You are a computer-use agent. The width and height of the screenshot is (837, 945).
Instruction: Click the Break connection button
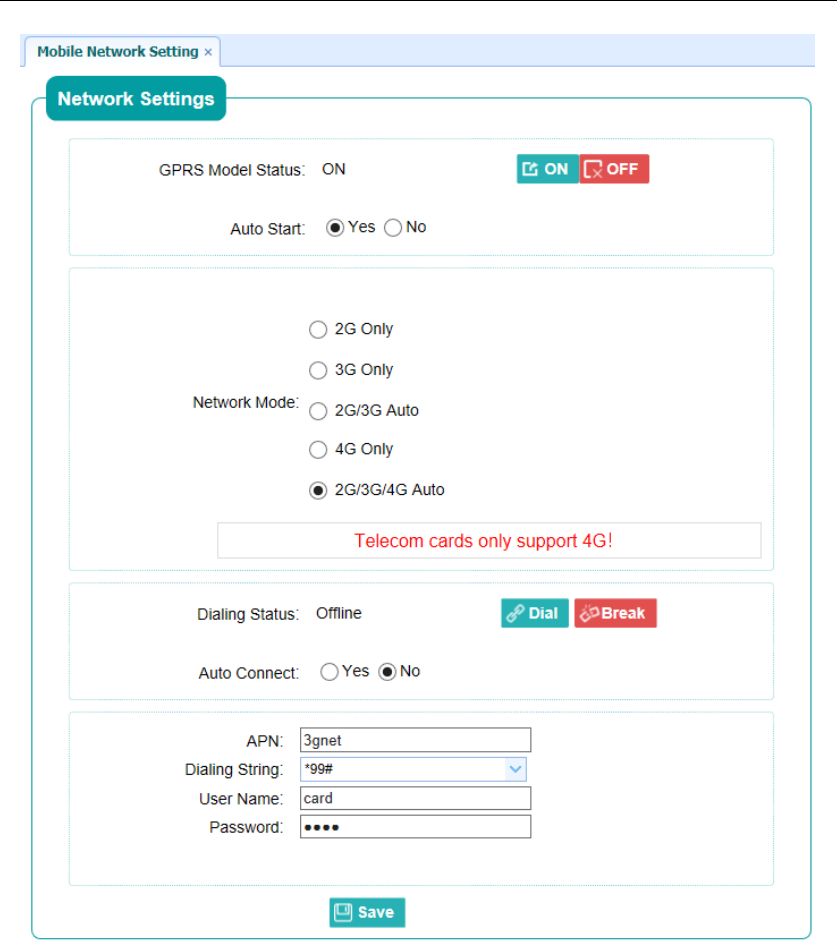click(615, 613)
